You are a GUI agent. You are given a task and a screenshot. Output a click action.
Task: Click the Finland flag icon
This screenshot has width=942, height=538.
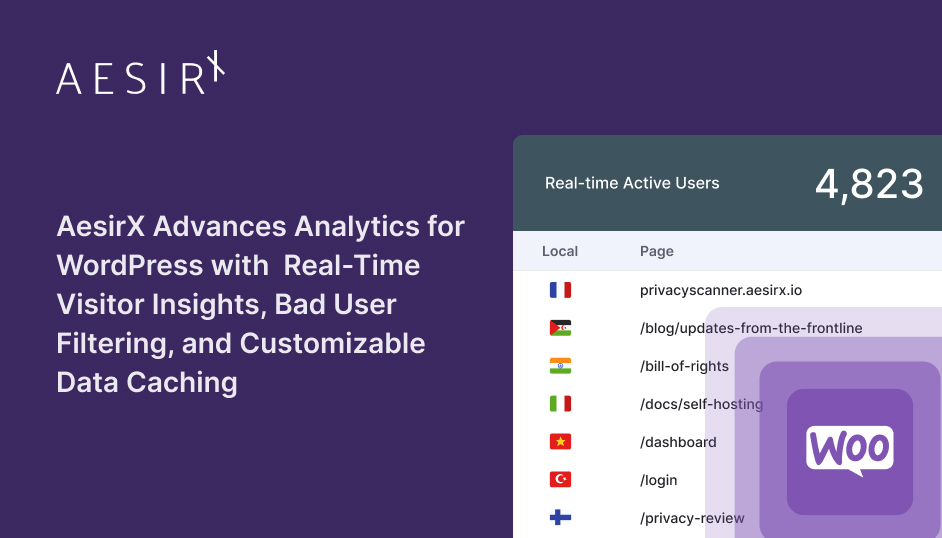coord(560,518)
